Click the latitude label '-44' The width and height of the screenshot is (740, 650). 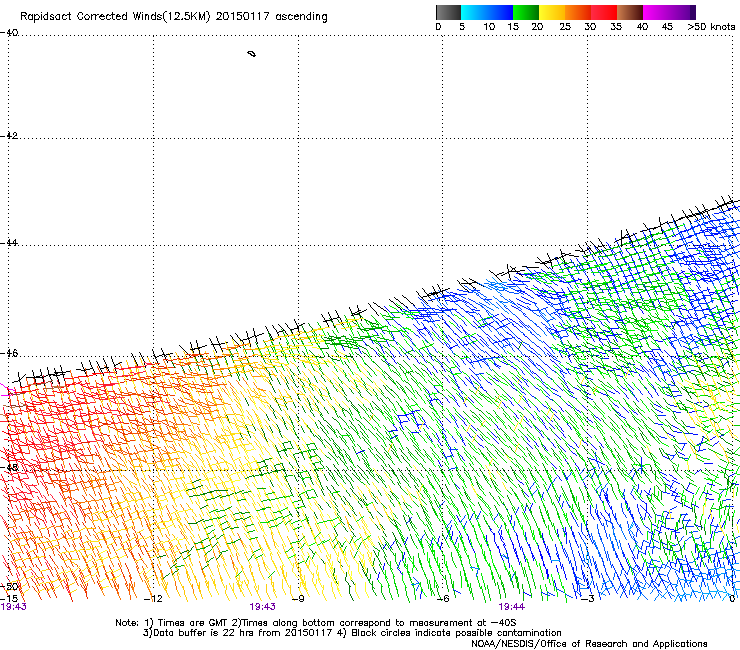point(9,243)
